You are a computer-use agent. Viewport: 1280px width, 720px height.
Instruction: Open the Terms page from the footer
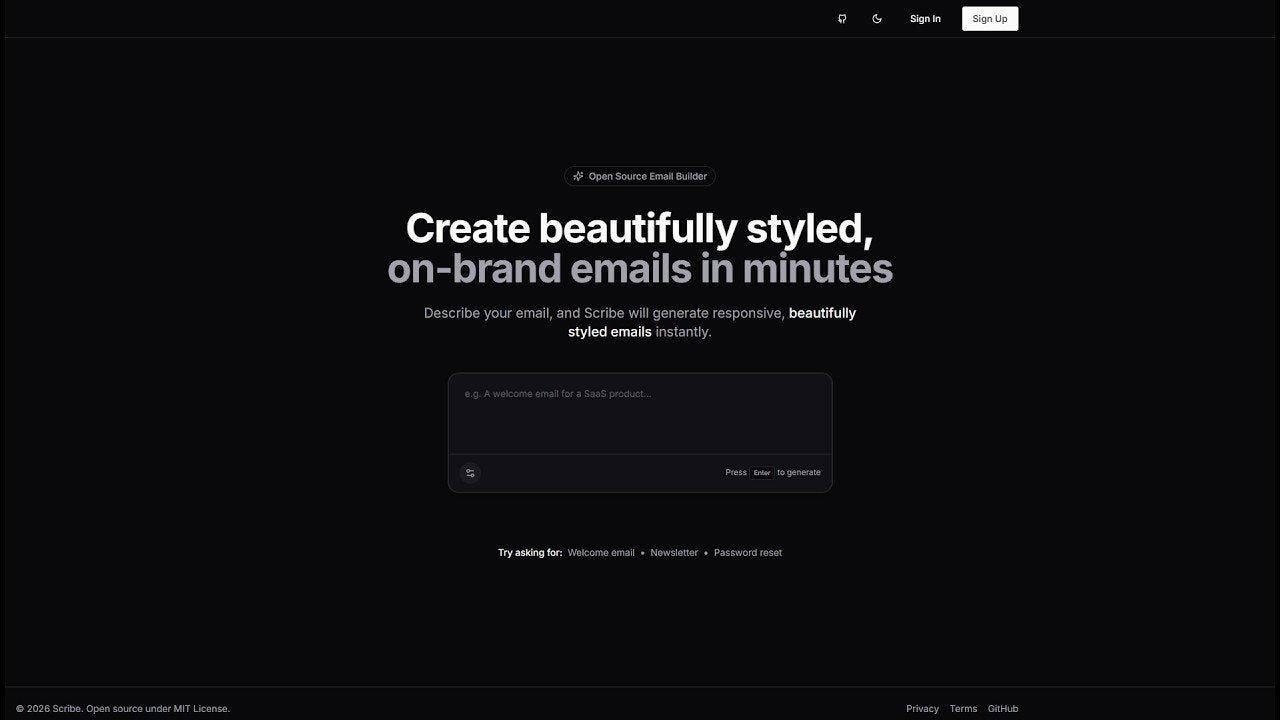(x=963, y=708)
